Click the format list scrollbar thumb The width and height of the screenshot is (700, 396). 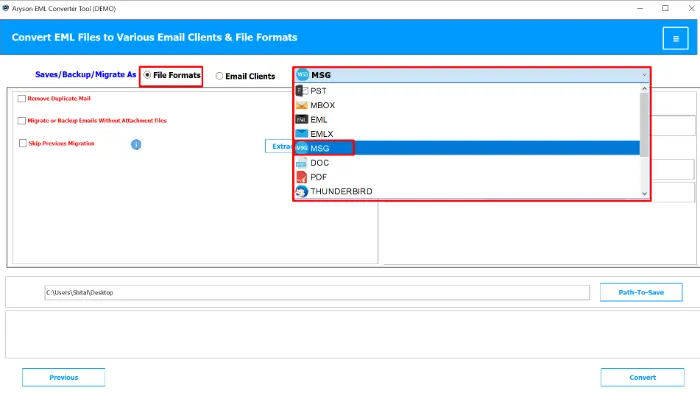tap(644, 125)
